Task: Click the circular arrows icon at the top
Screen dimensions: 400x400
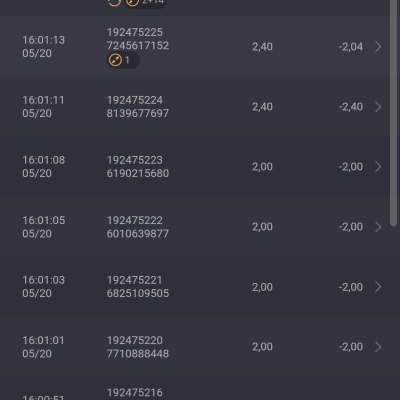Action: pyautogui.click(x=114, y=3)
